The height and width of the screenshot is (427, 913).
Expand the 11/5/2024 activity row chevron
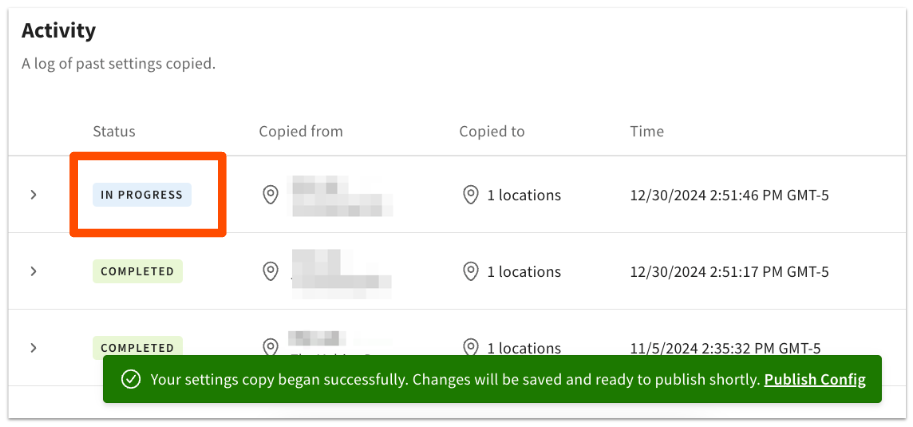click(33, 347)
